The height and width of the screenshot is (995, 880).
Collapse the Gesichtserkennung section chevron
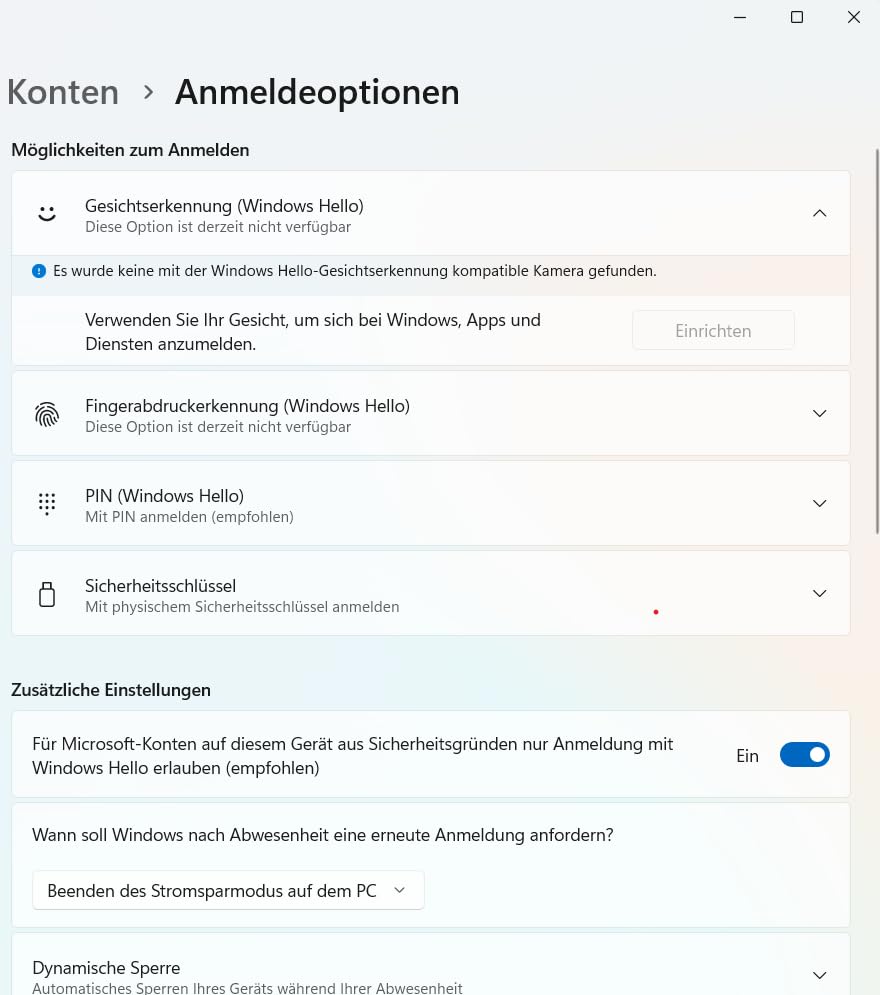[820, 213]
